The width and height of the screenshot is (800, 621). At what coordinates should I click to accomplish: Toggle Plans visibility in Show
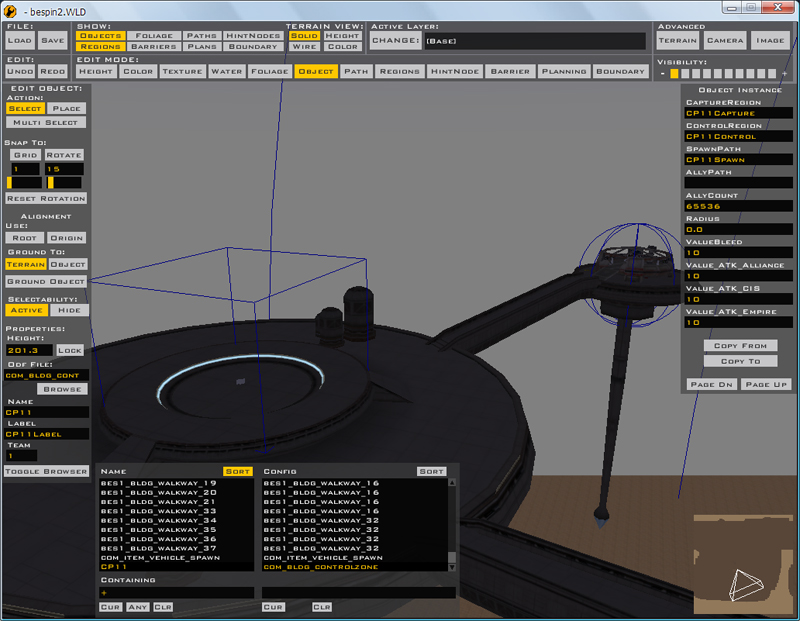(x=202, y=46)
